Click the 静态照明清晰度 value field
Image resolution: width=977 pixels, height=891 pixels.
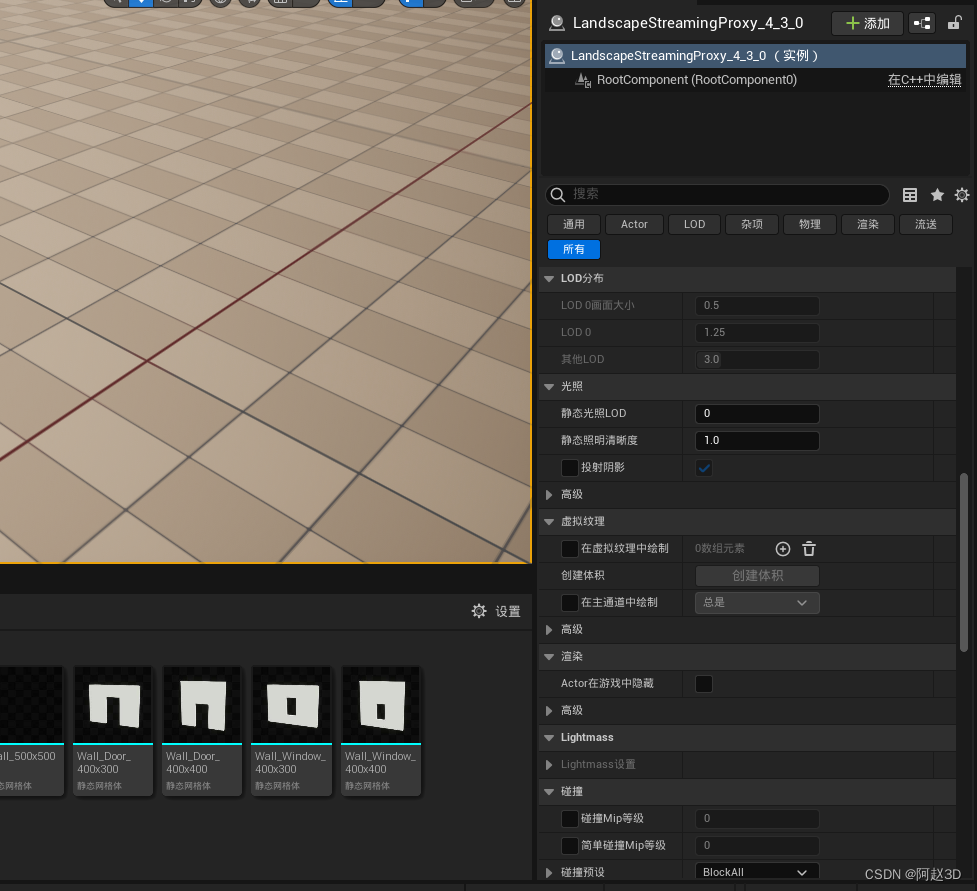[757, 441]
